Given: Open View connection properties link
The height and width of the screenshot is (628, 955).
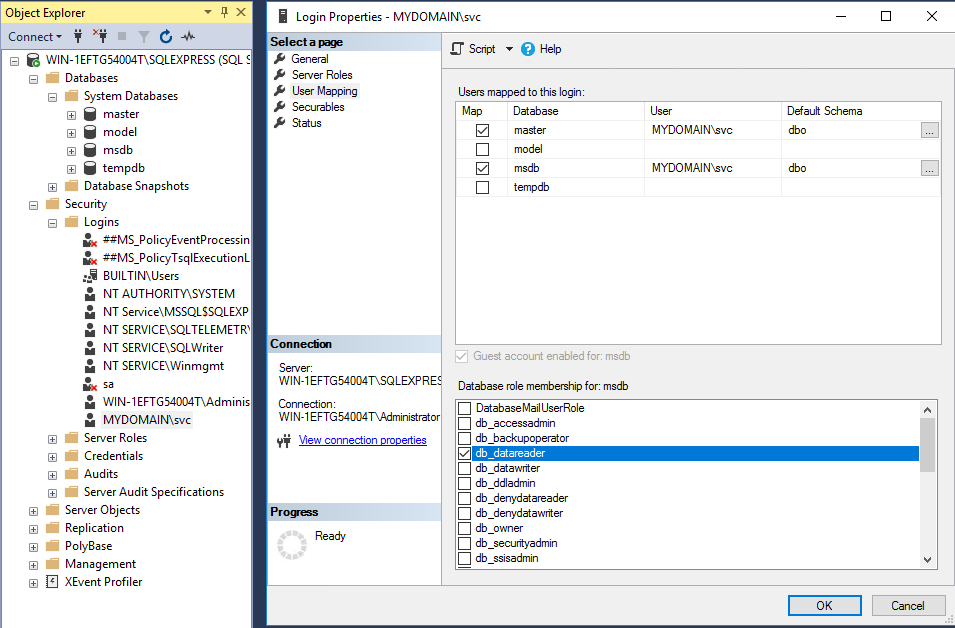Looking at the screenshot, I should (x=362, y=440).
